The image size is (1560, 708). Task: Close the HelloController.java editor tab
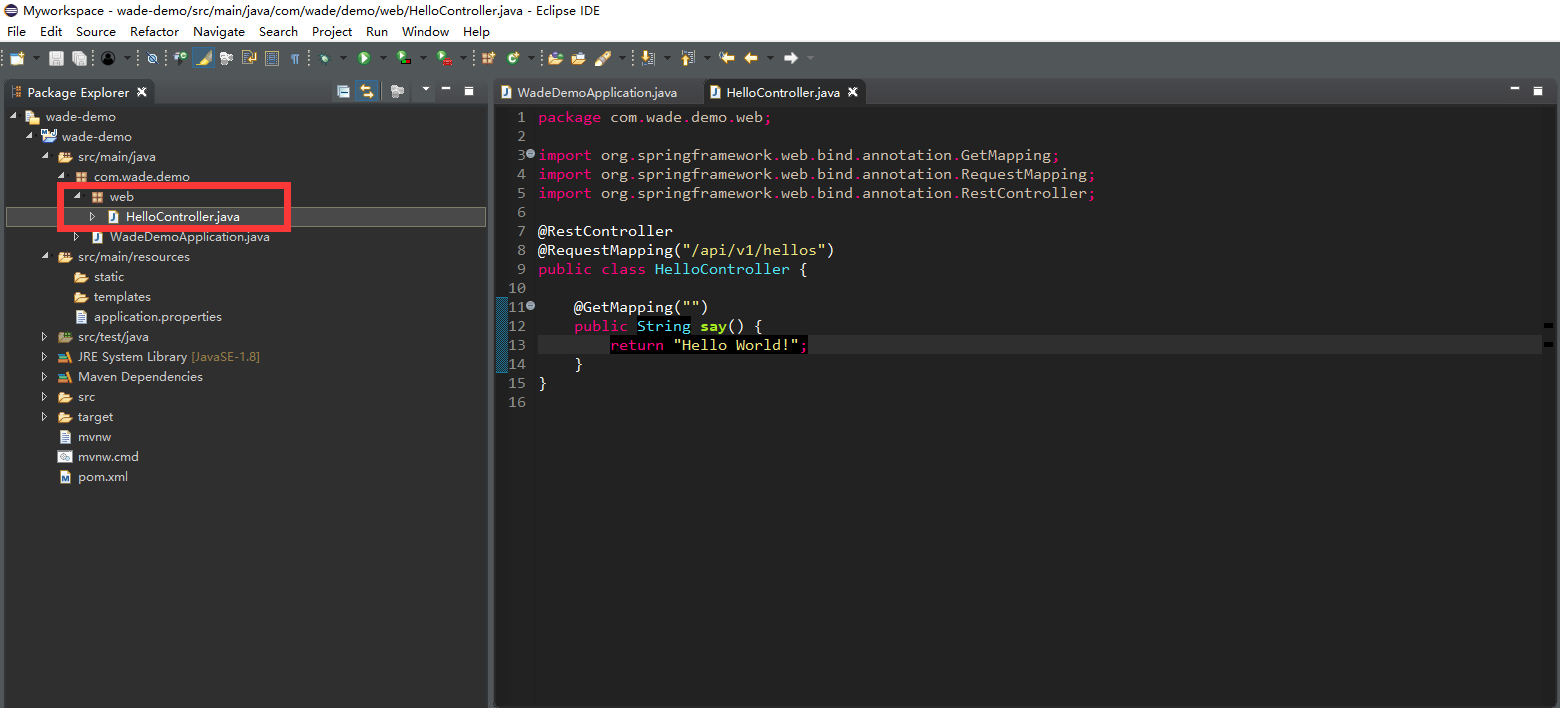[853, 92]
